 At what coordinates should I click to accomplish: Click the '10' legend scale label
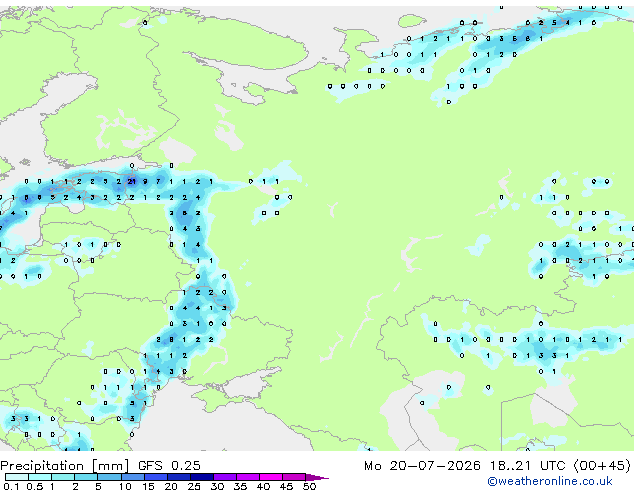pyautogui.click(x=125, y=486)
